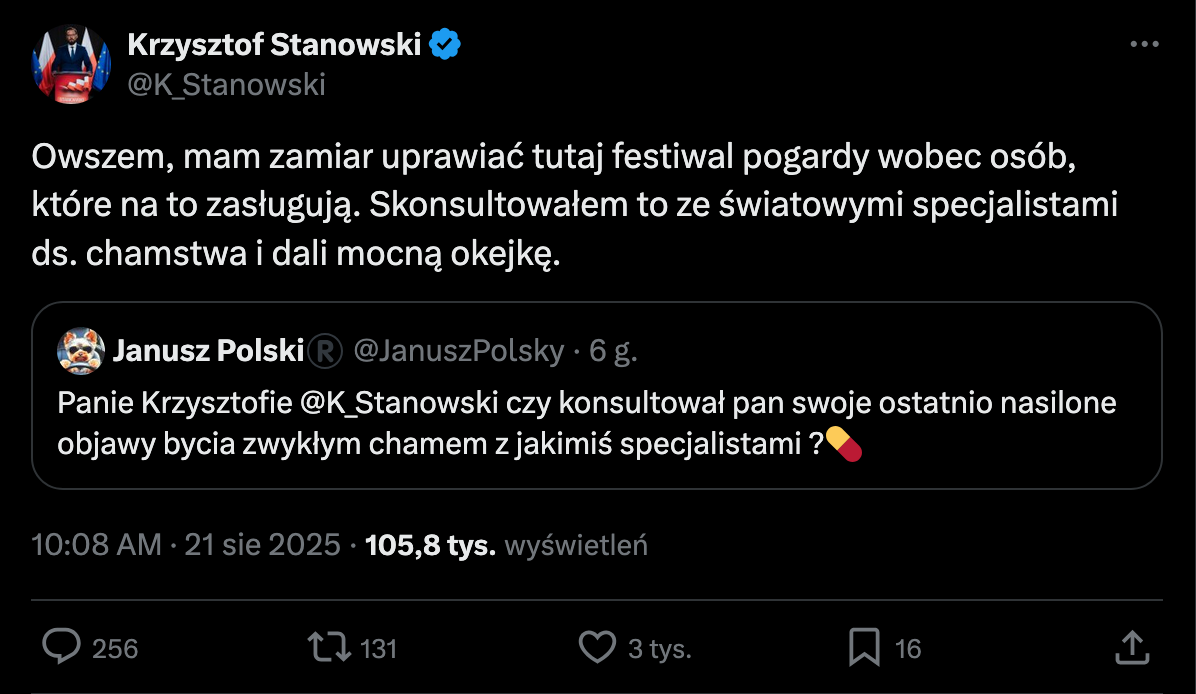Like the tweet with heart icon
The width and height of the screenshot is (1196, 694).
[x=597, y=648]
